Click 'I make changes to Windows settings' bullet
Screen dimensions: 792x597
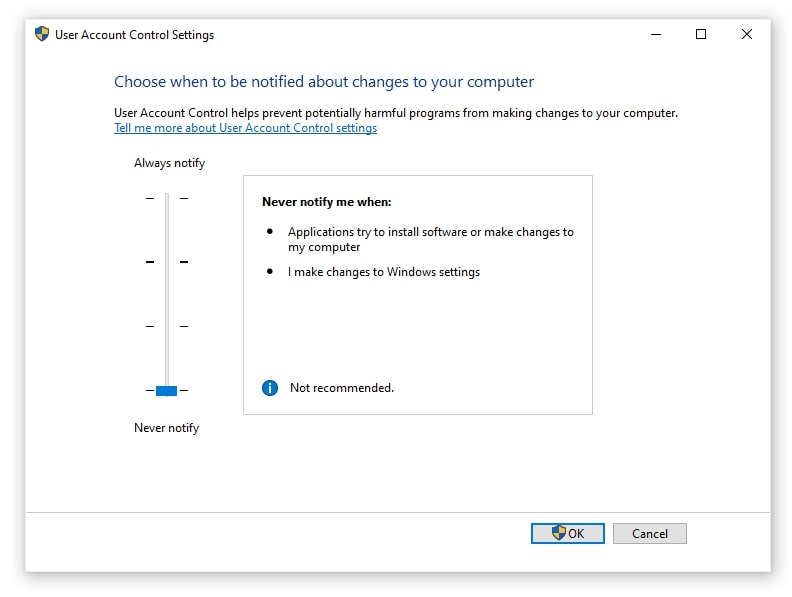[x=383, y=272]
